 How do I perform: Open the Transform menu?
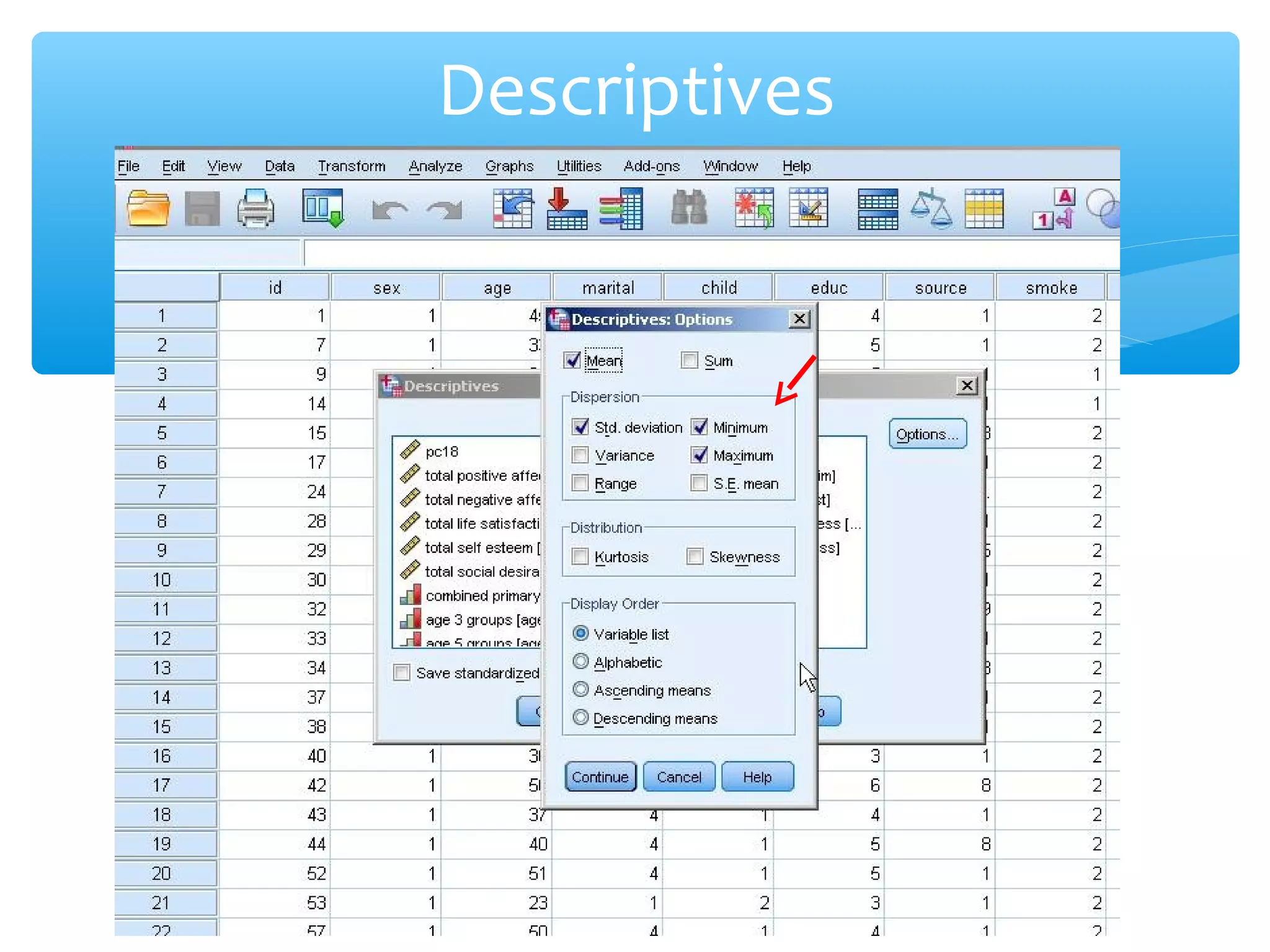pyautogui.click(x=352, y=166)
